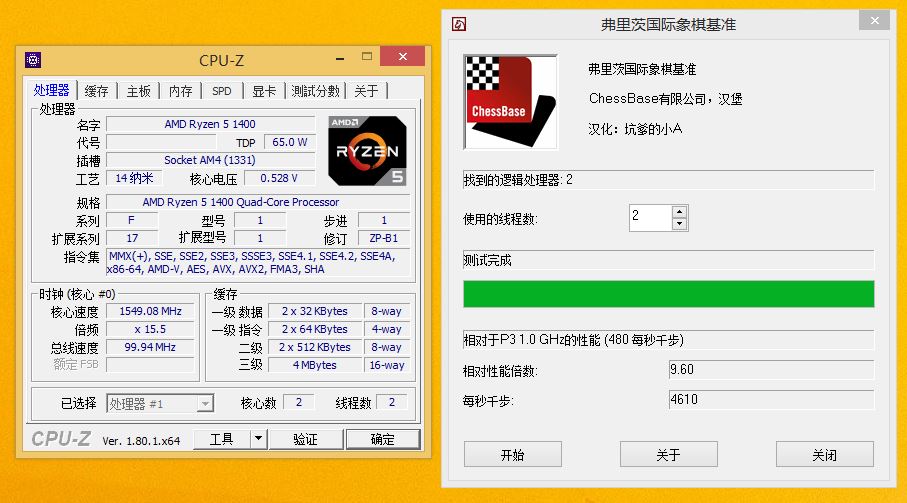Select the 处理器 tab in CPU-Z

tap(51, 90)
